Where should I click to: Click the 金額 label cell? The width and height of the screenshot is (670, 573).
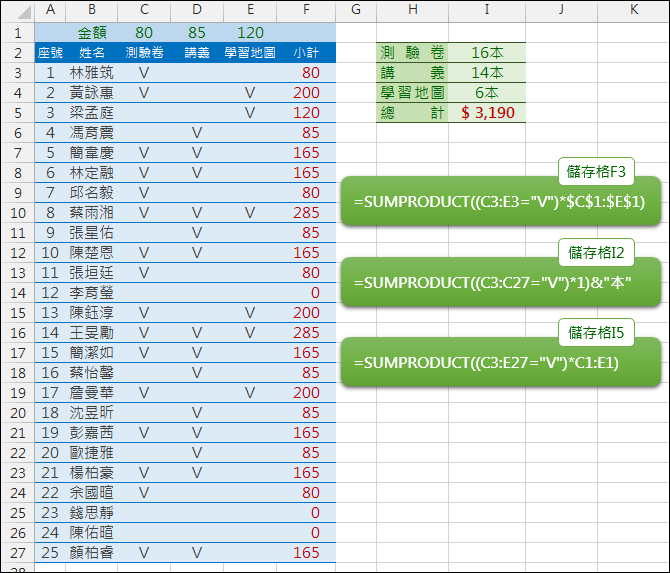tap(92, 33)
